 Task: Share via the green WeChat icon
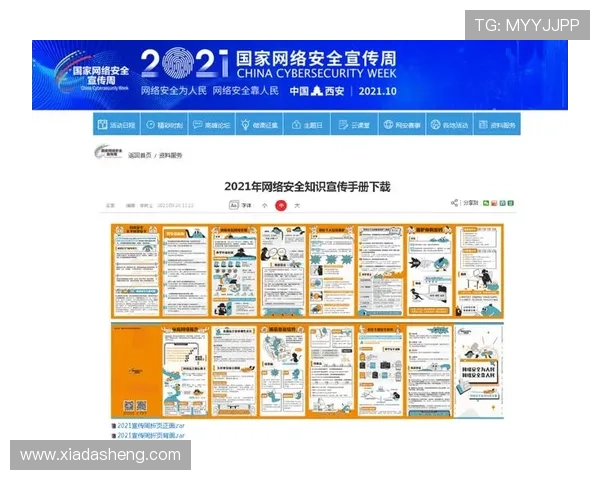coord(486,203)
